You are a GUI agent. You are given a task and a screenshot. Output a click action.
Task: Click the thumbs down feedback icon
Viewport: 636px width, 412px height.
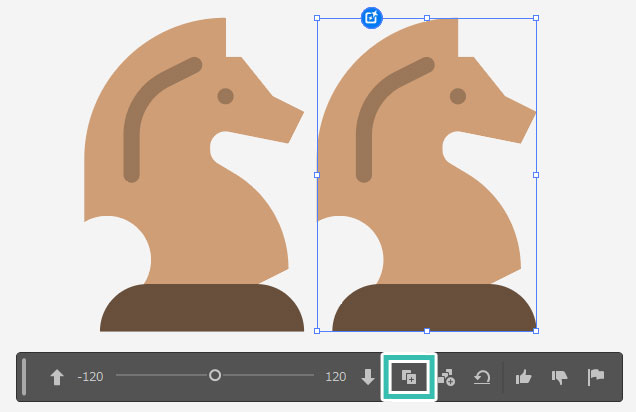coord(559,377)
